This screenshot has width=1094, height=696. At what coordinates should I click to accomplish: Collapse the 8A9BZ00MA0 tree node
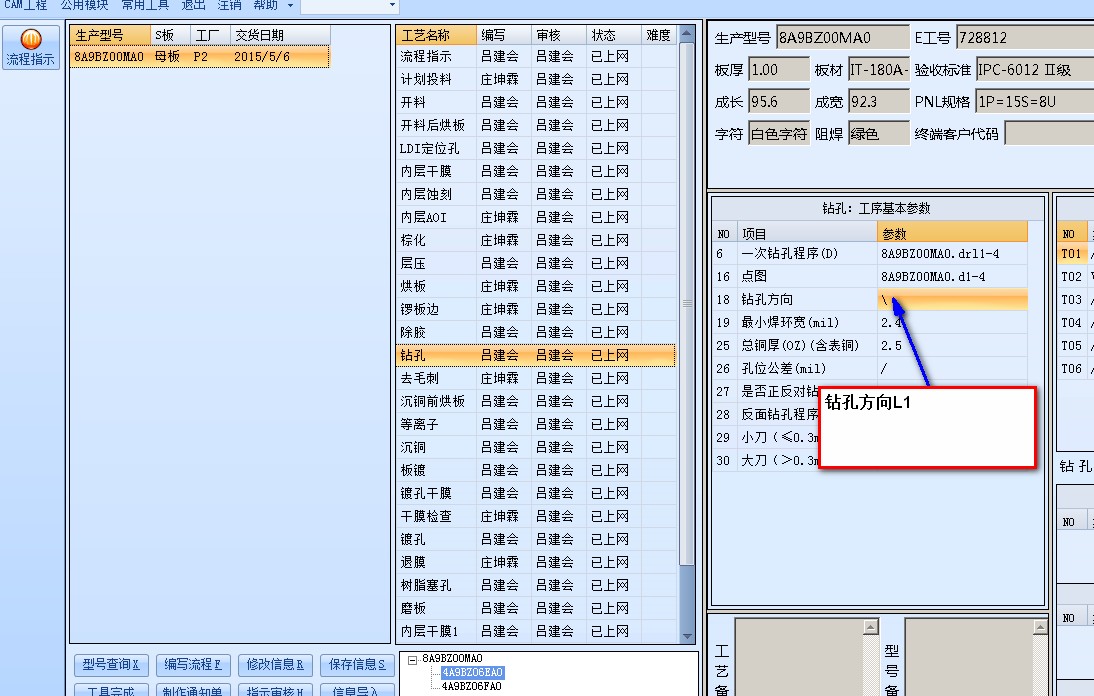tap(412, 659)
